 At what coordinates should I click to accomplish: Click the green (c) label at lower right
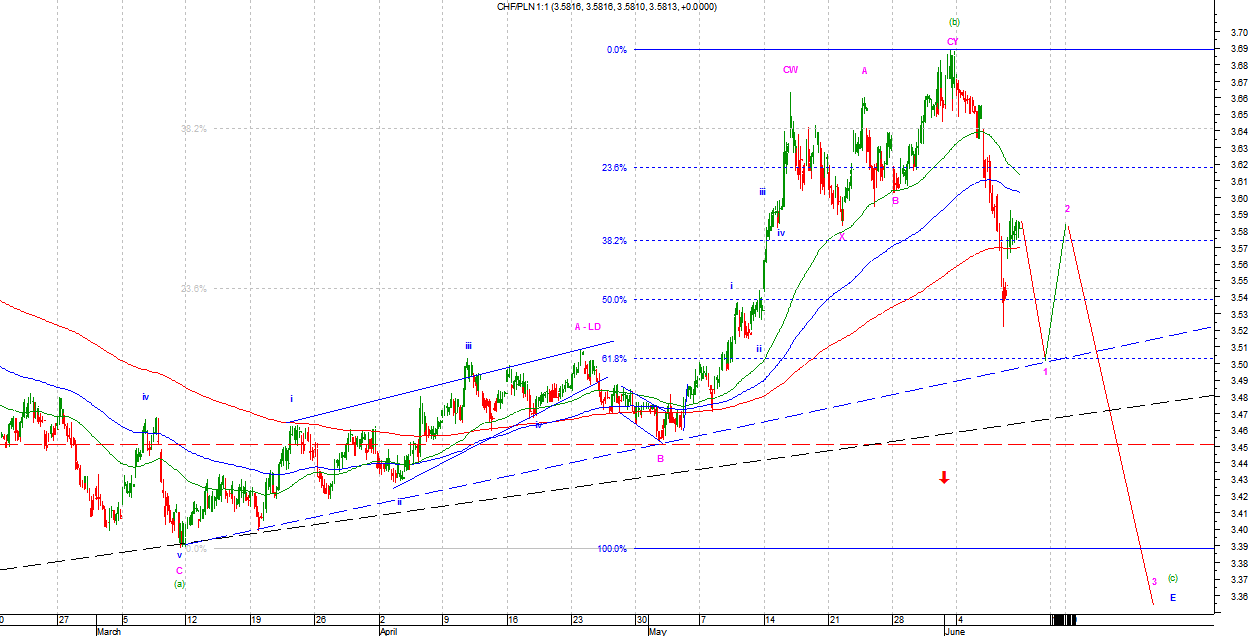coord(1173,577)
